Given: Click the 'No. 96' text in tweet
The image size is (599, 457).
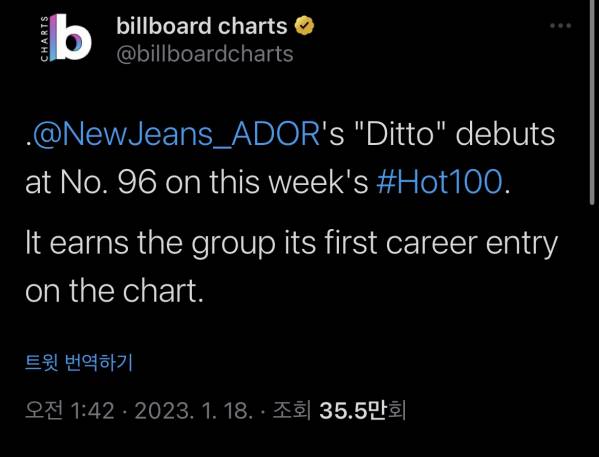Looking at the screenshot, I should click(108, 182).
